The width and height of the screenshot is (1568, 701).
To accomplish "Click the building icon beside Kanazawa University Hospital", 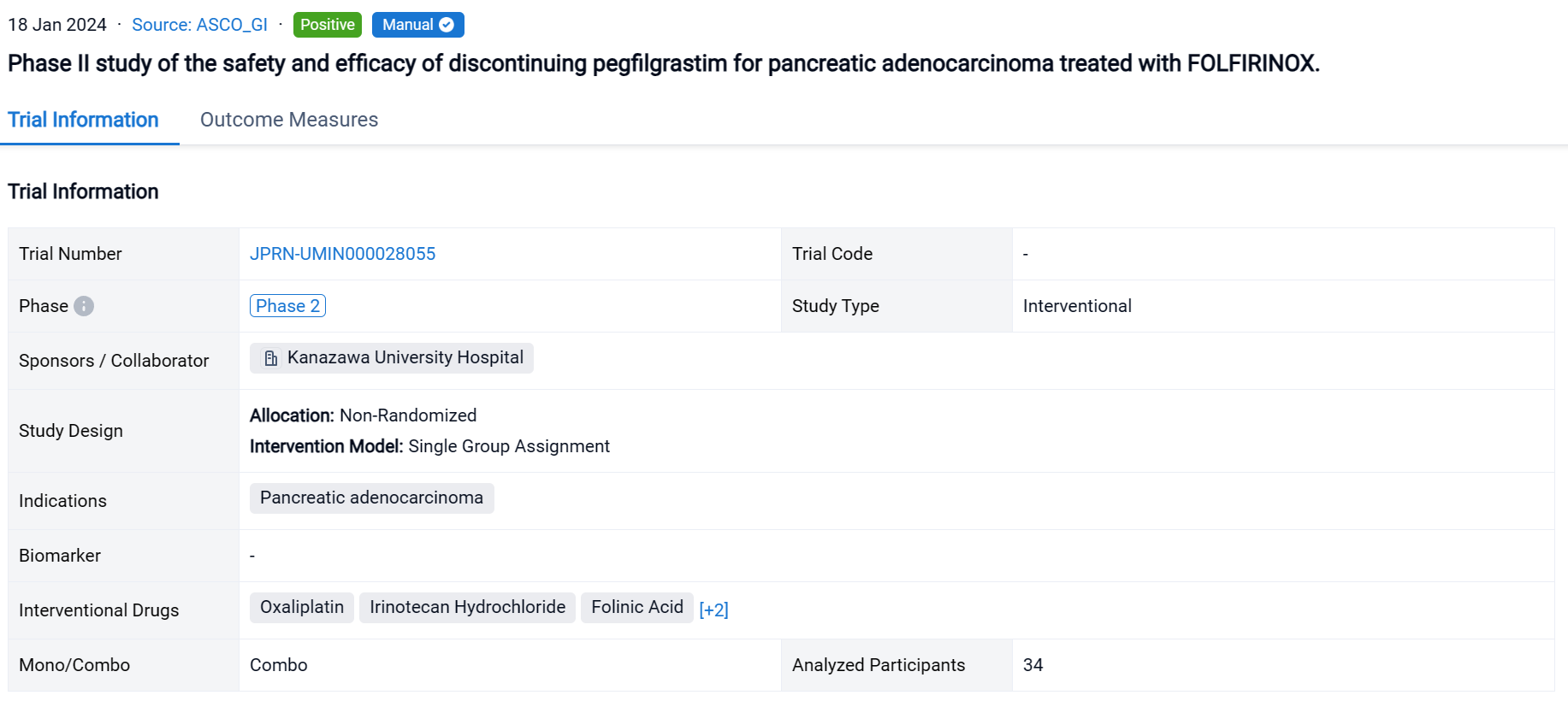I will coord(270,358).
